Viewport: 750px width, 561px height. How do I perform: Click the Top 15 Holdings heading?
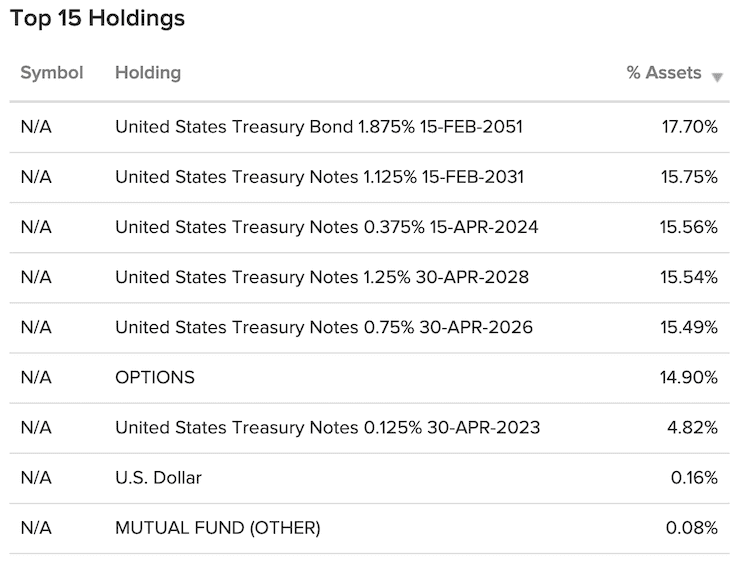[x=97, y=19]
